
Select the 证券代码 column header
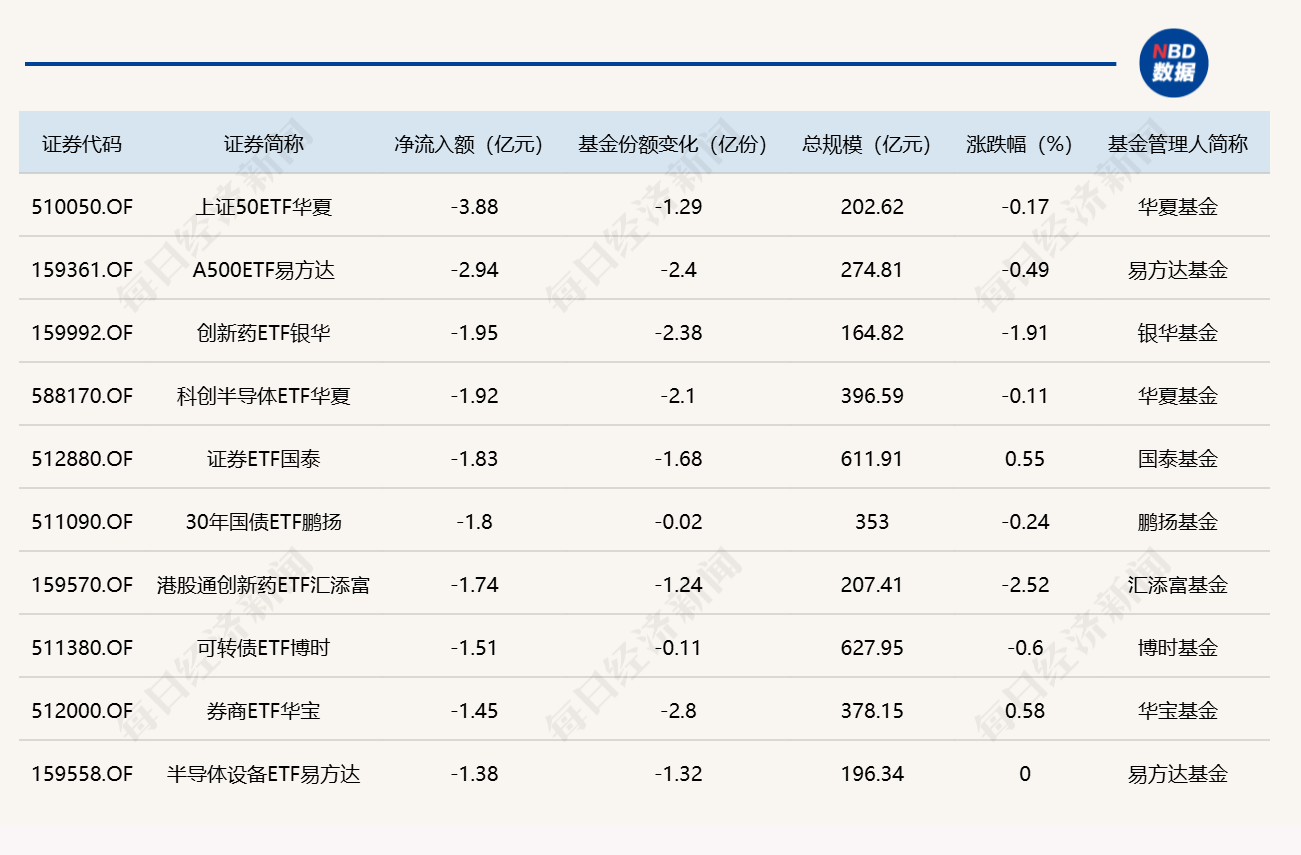click(x=82, y=144)
